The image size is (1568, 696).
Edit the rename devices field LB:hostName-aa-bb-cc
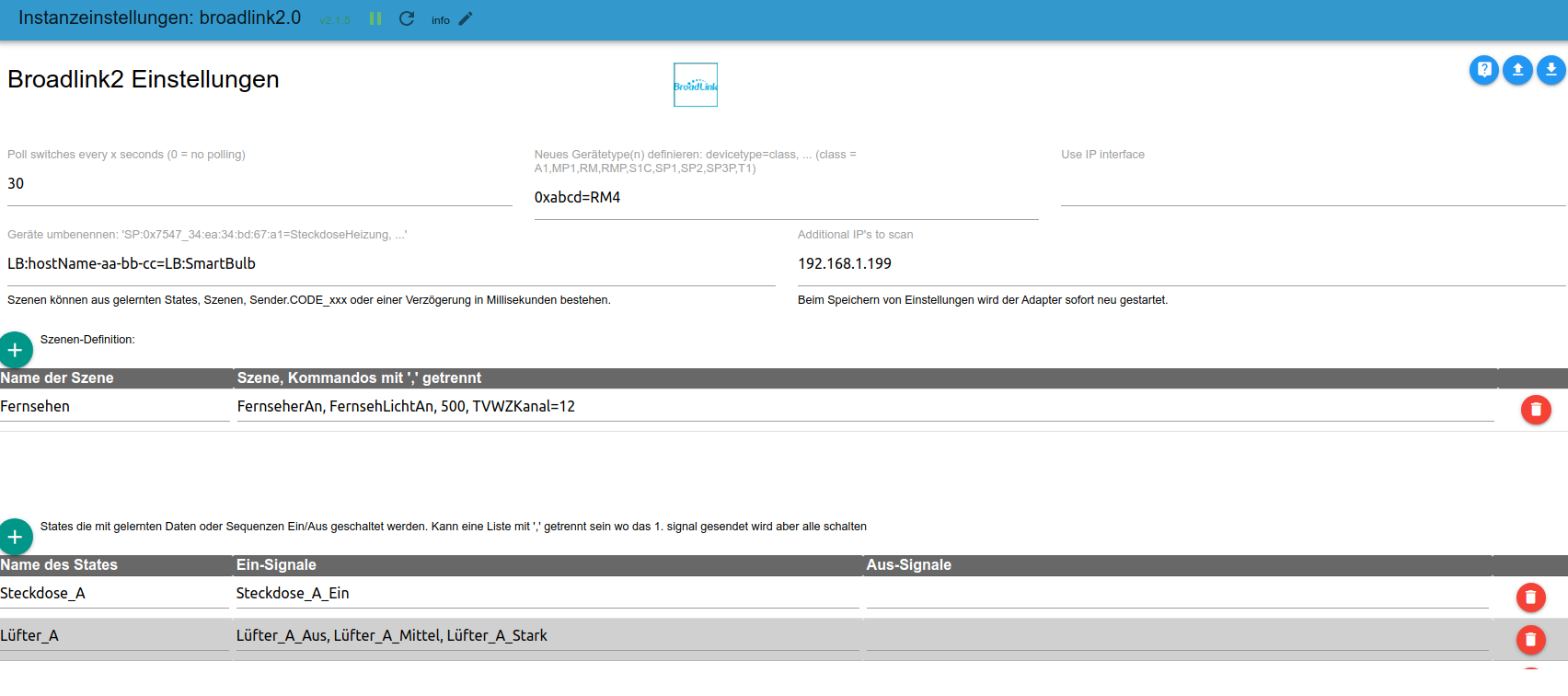click(391, 264)
